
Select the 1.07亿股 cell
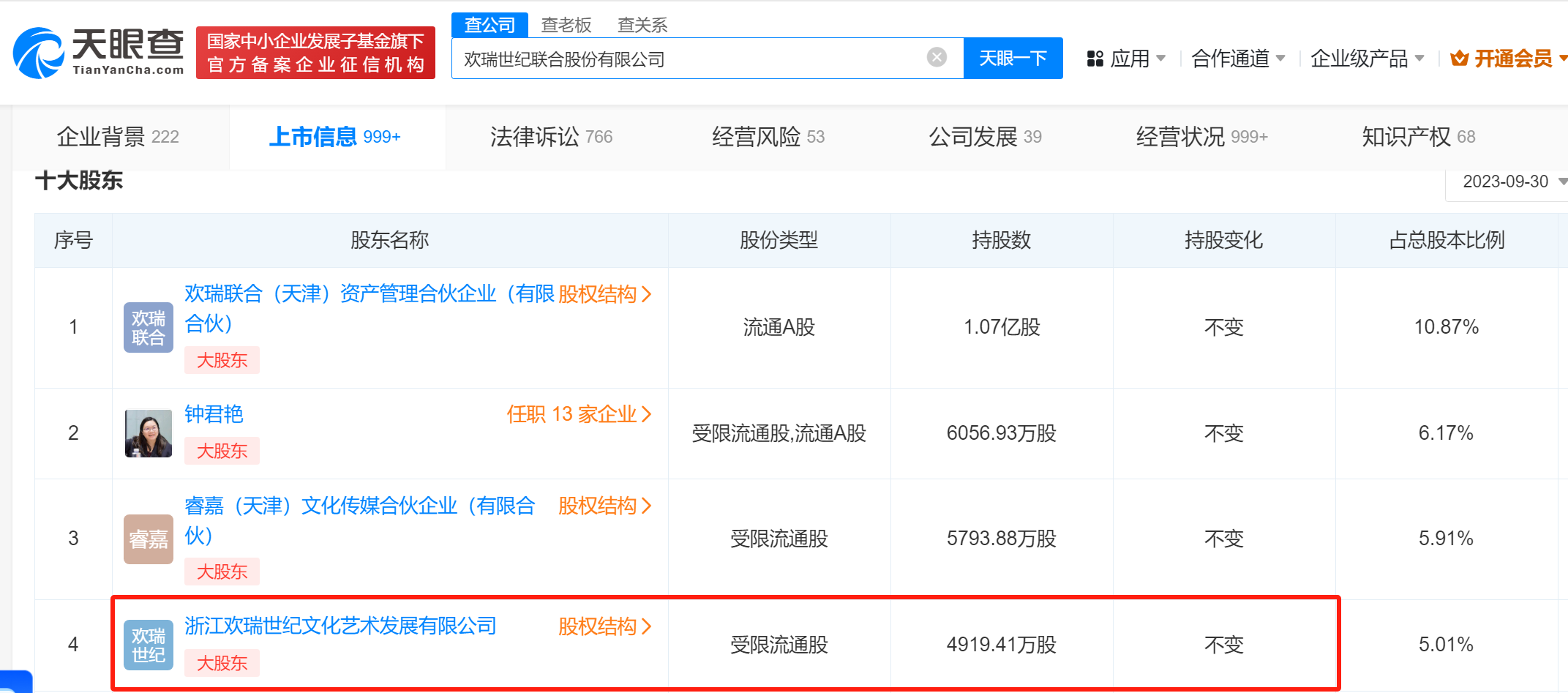click(1002, 327)
